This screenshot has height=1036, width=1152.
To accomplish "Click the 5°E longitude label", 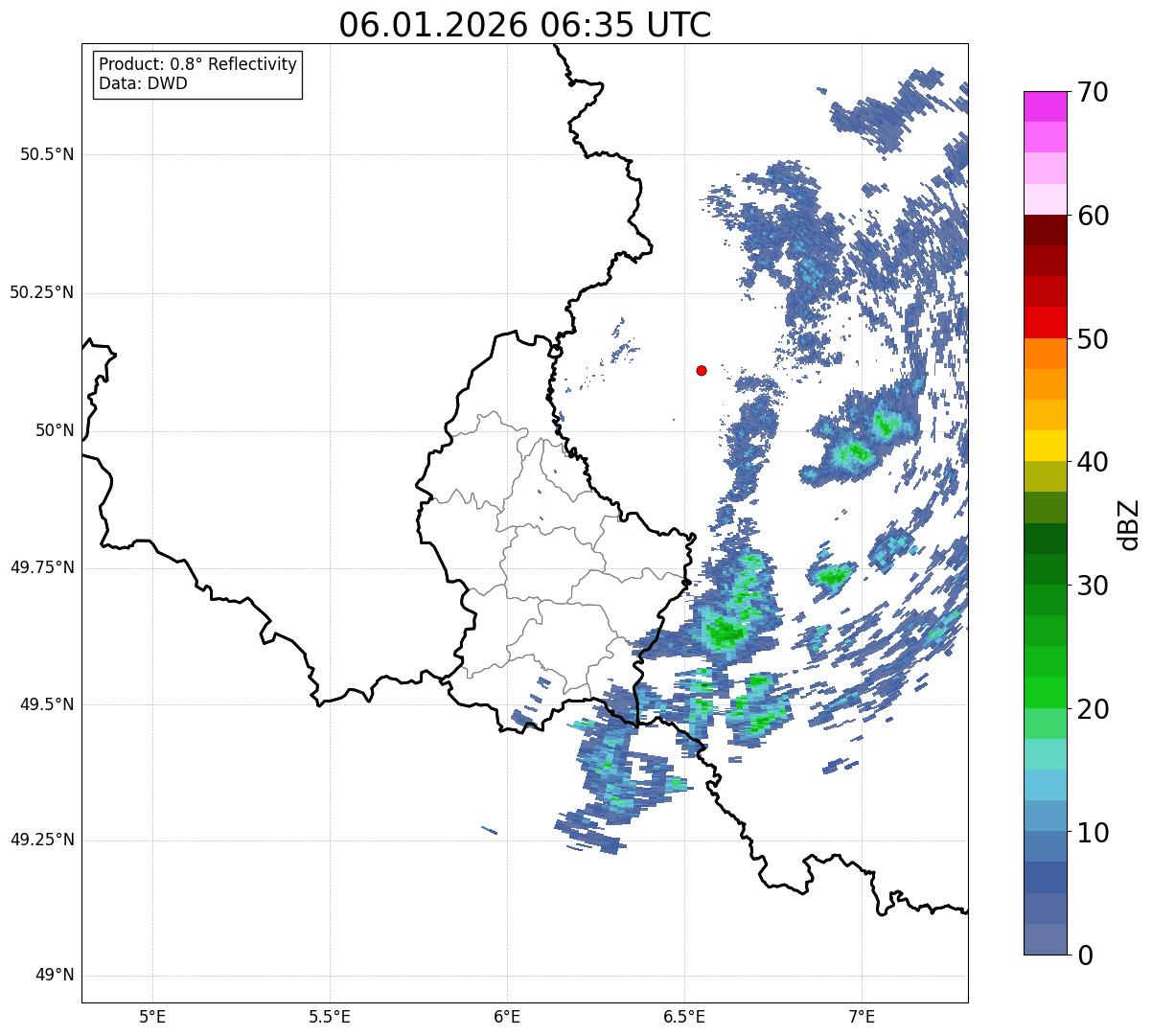I will [x=152, y=1016].
